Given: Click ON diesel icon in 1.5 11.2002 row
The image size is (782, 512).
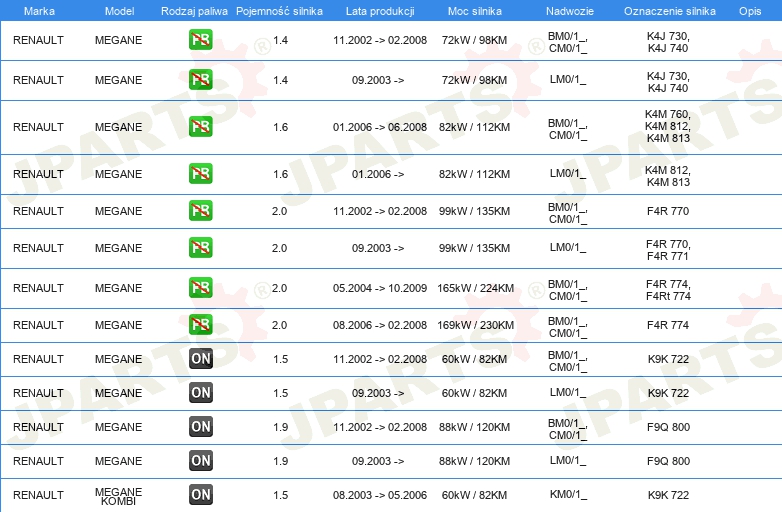Looking at the screenshot, I should [x=200, y=358].
